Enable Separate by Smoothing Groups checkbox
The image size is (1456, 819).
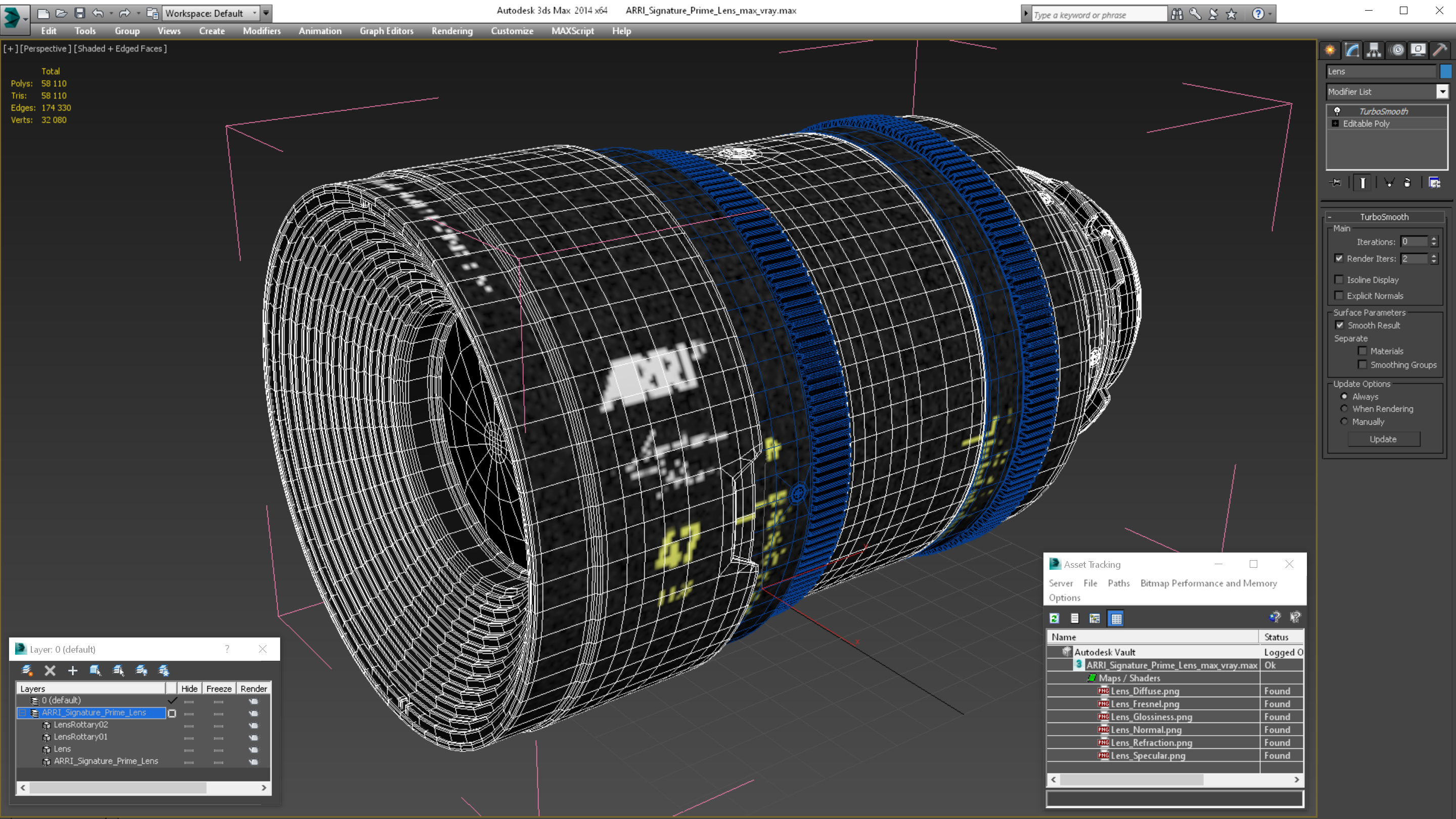1363,365
